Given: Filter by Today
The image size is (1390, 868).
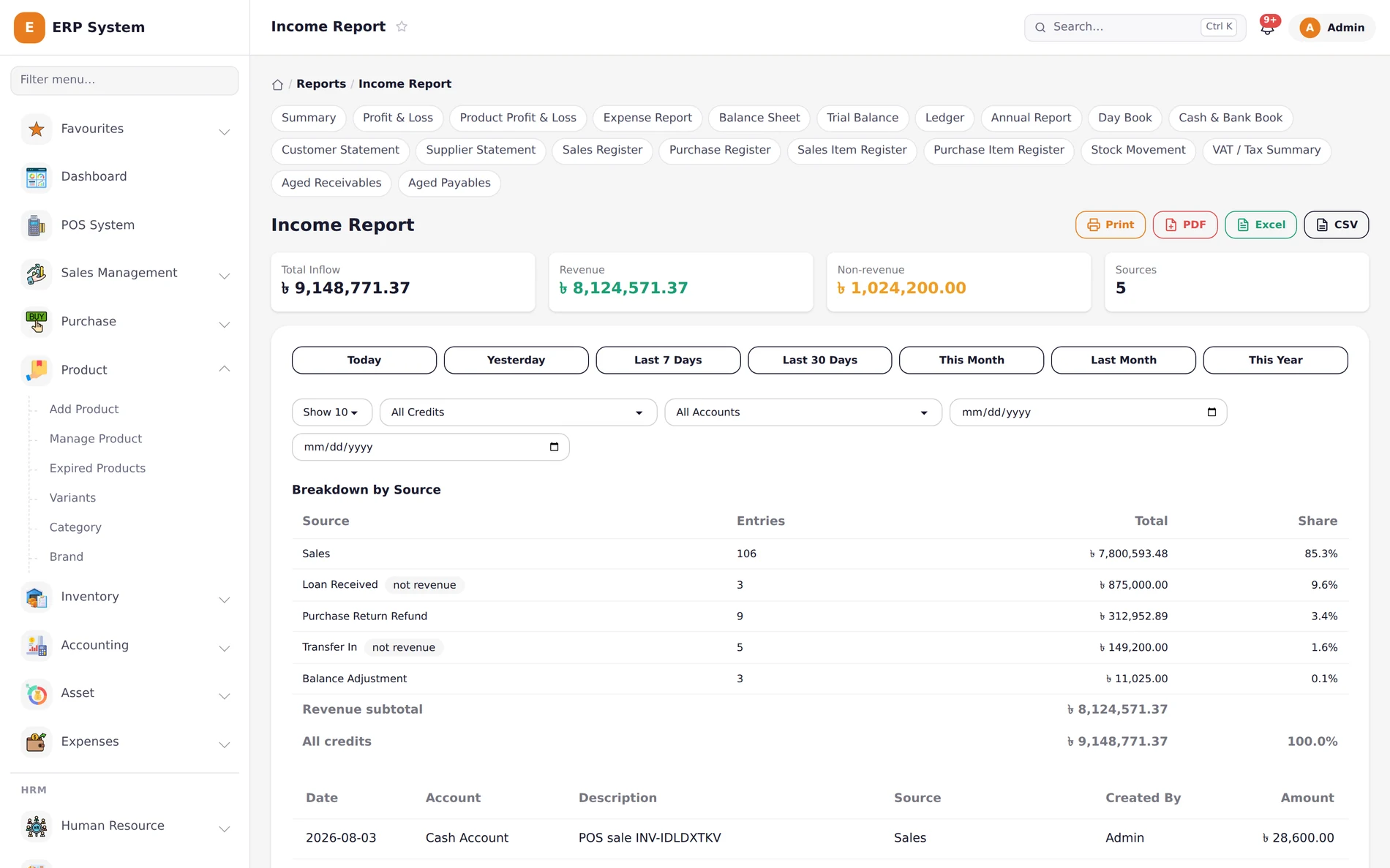Looking at the screenshot, I should (x=364, y=361).
